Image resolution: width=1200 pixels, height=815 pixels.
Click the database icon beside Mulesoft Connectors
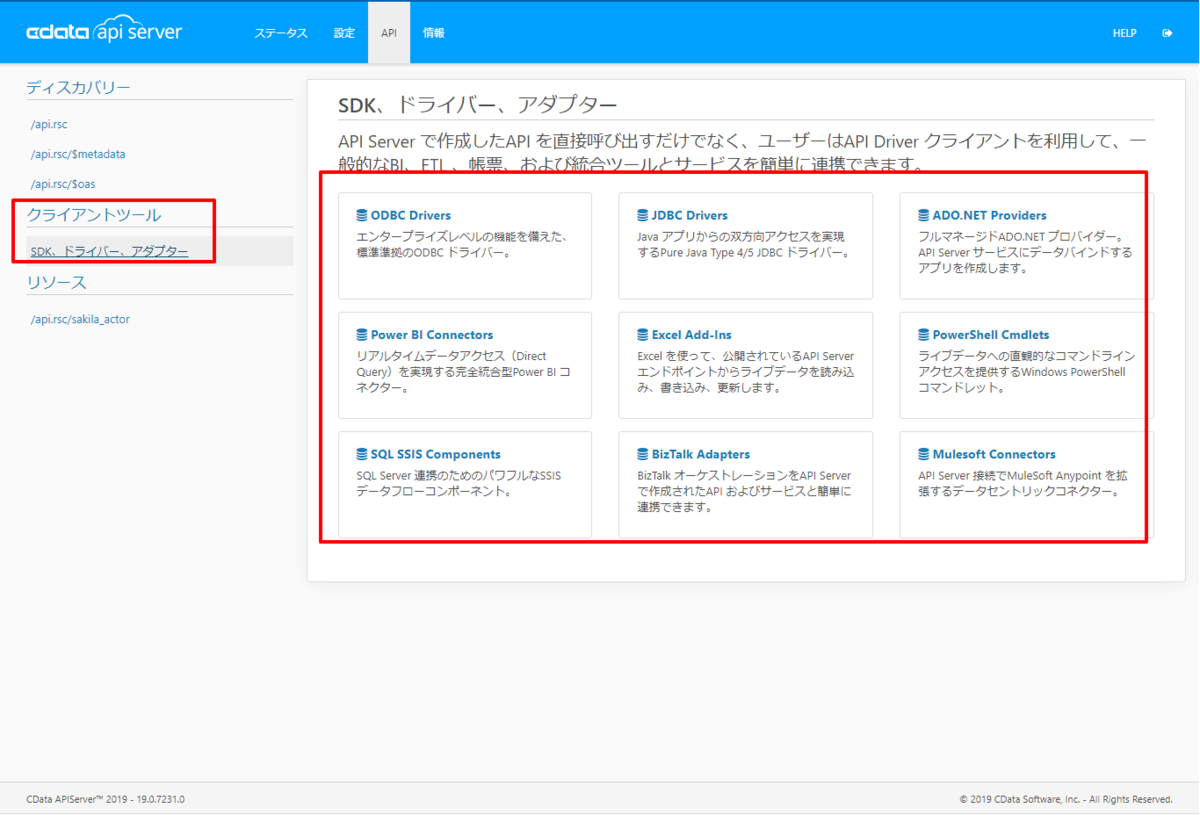click(924, 454)
